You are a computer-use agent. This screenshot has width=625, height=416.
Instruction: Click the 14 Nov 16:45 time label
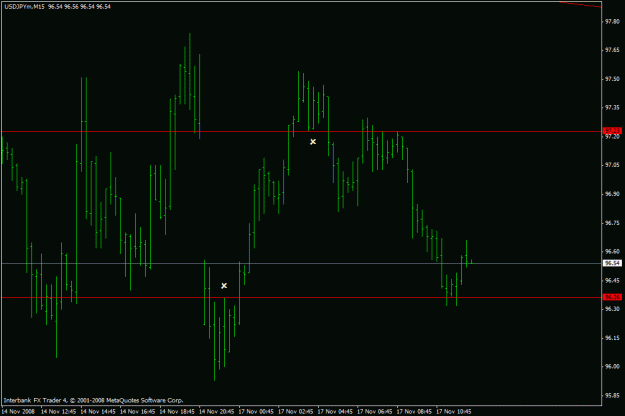138,411
